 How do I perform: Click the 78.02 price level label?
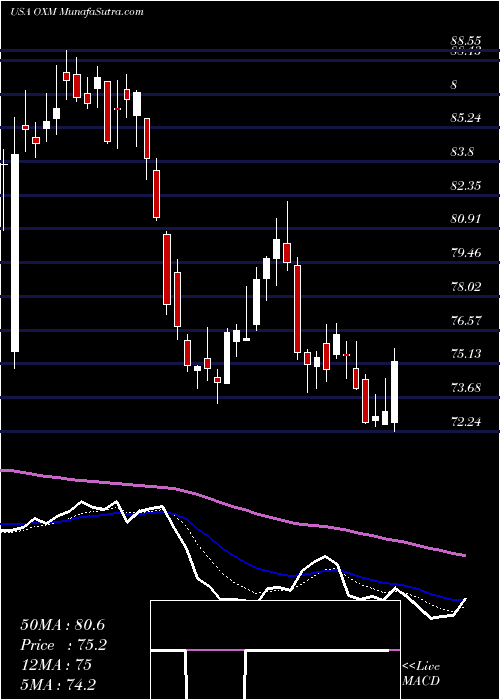(466, 287)
